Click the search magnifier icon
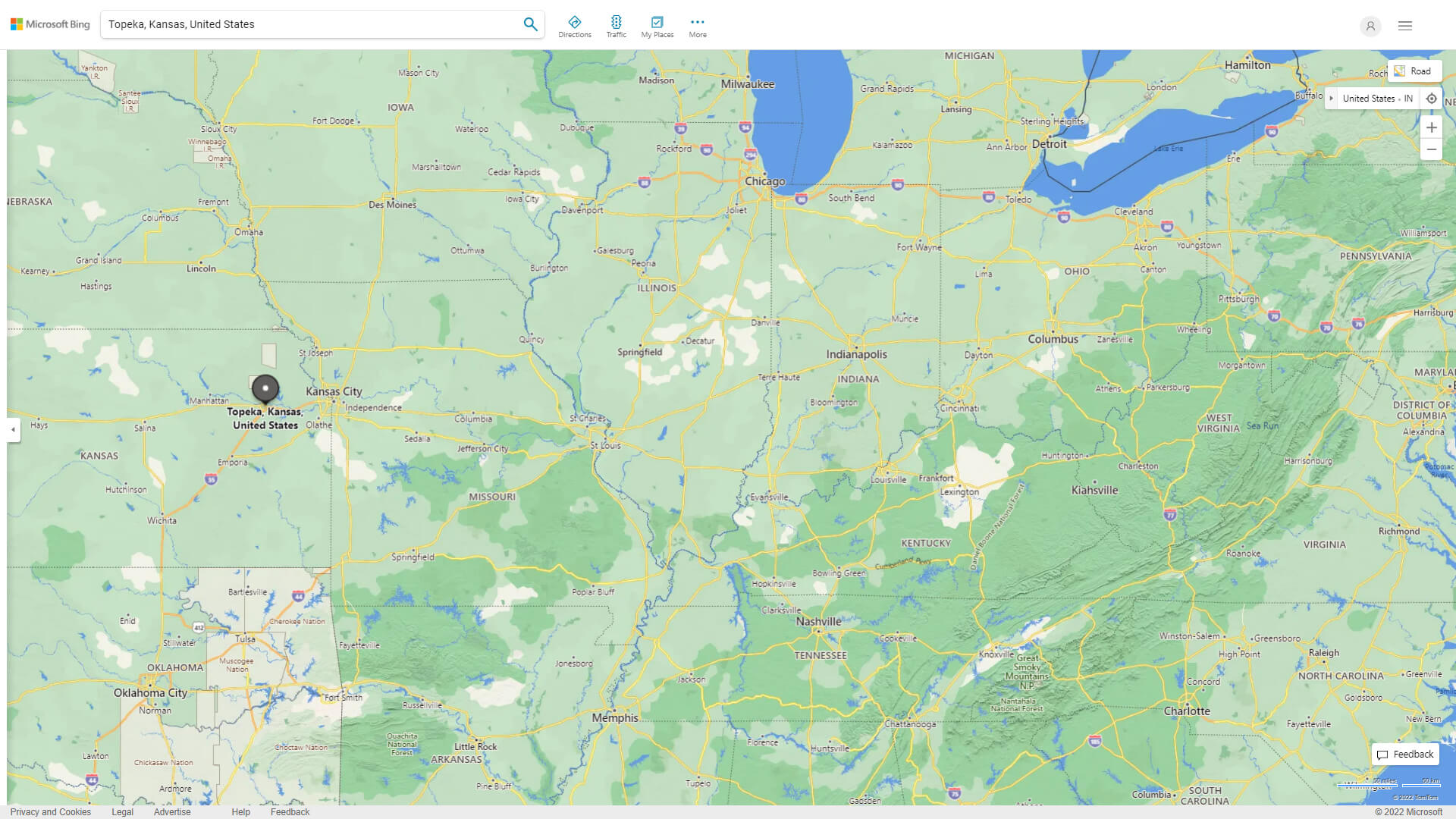Viewport: 1456px width, 819px height. tap(530, 24)
